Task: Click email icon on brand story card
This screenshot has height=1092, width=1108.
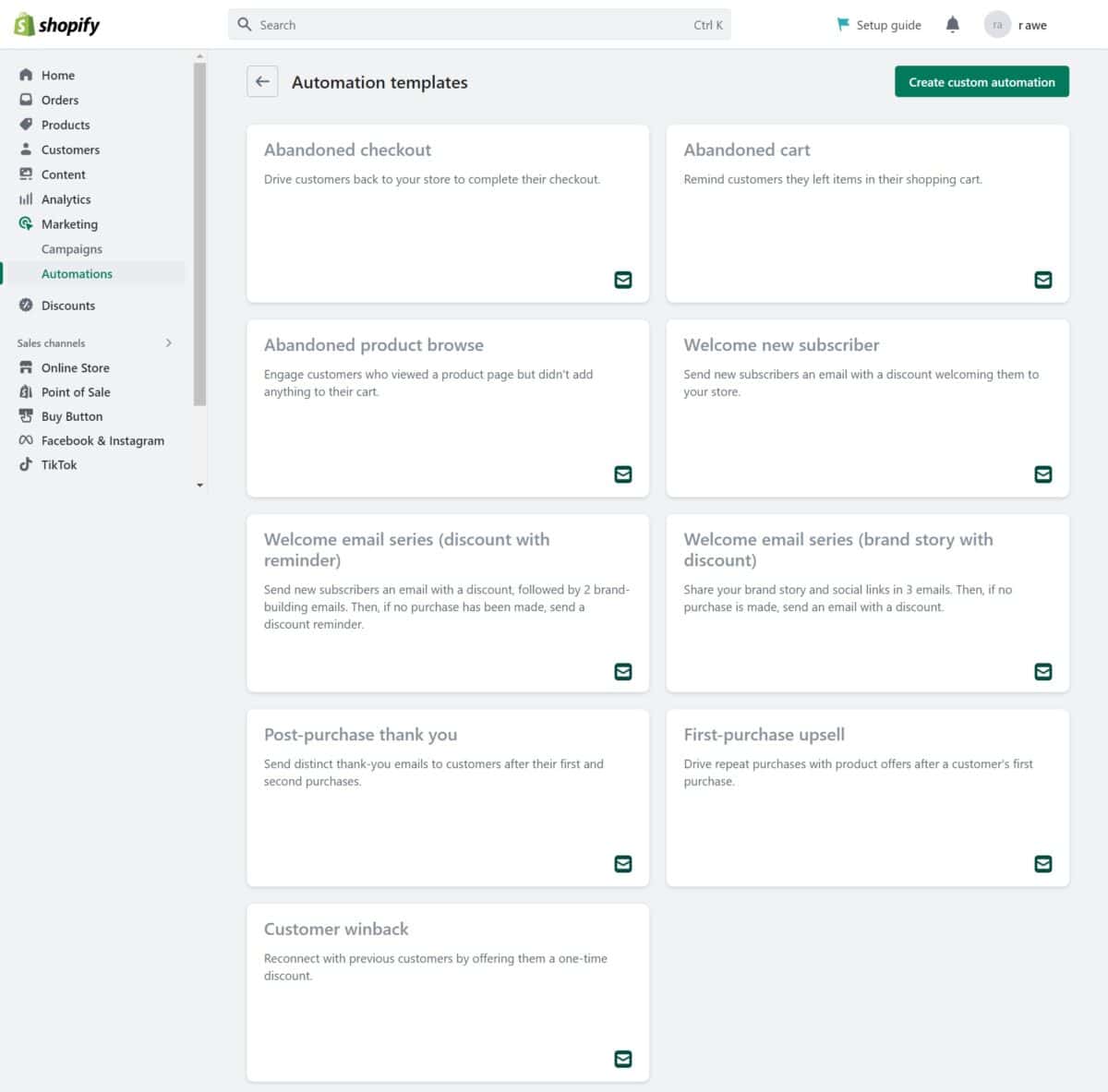Action: (x=1043, y=672)
